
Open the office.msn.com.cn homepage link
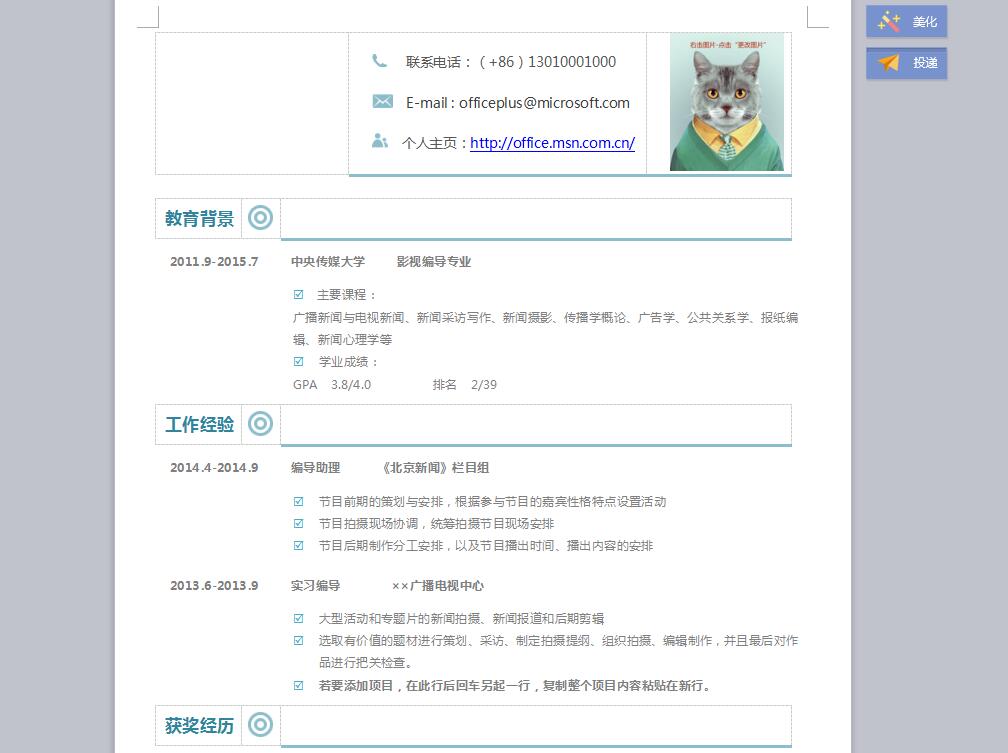pos(552,143)
